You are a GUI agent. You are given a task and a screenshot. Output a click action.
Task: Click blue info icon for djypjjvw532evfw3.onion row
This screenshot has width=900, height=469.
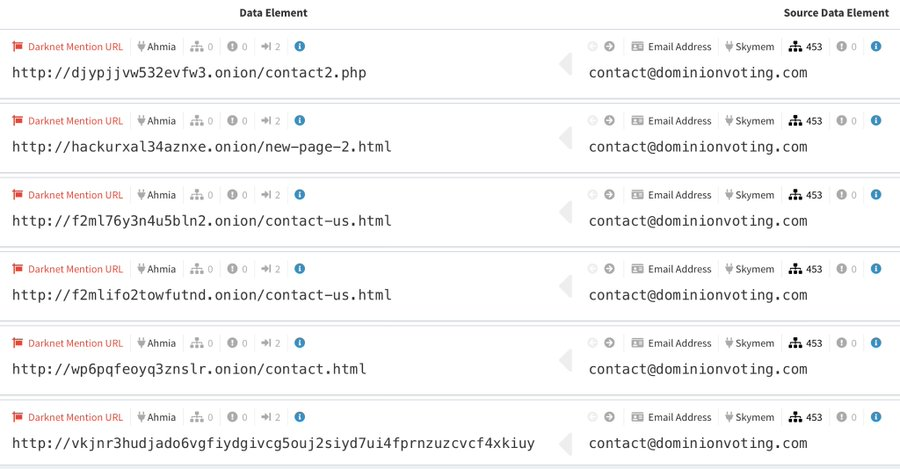300,46
